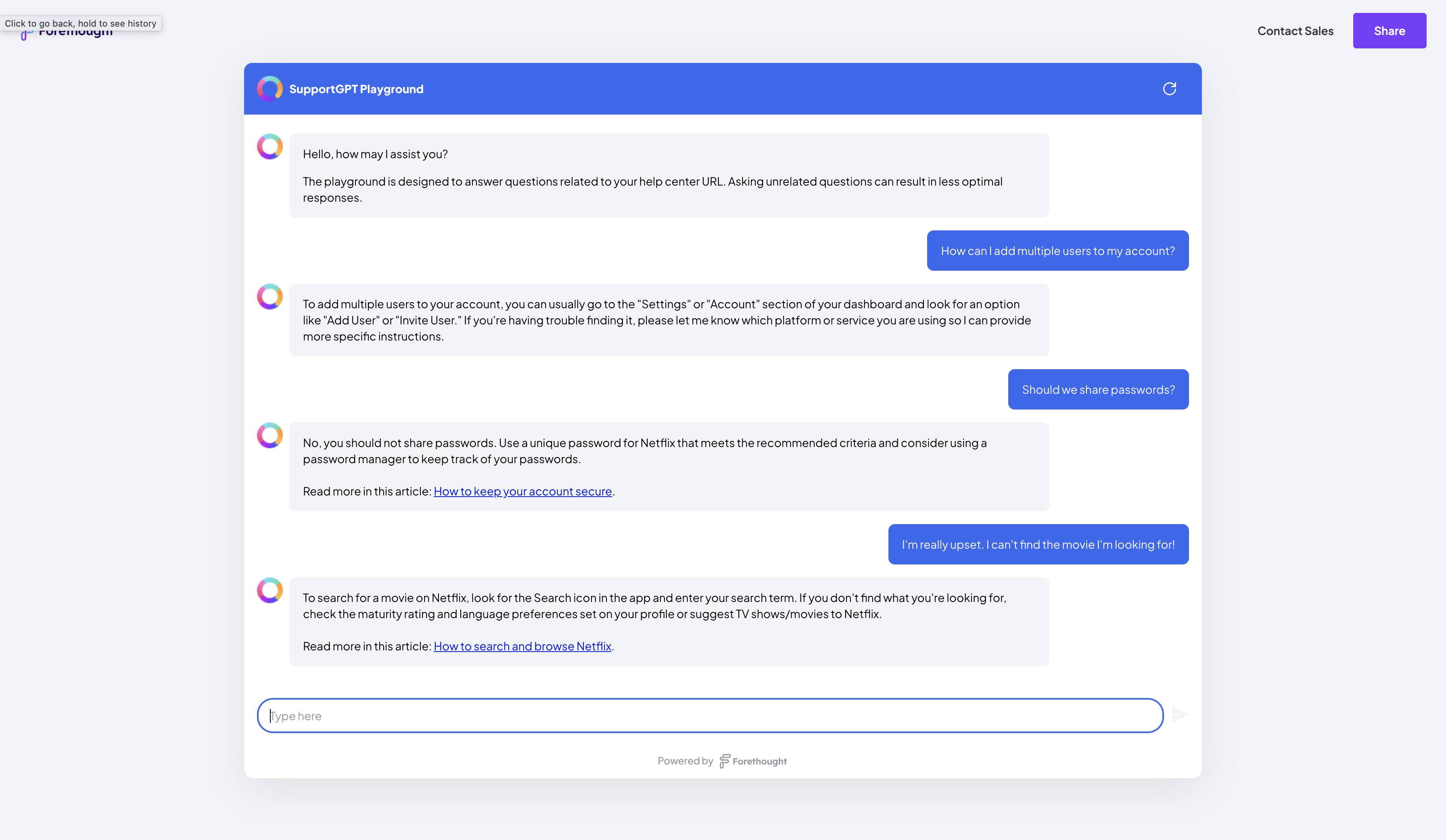Click the user message about being really upset
Viewport: 1446px width, 840px height.
pos(1038,545)
